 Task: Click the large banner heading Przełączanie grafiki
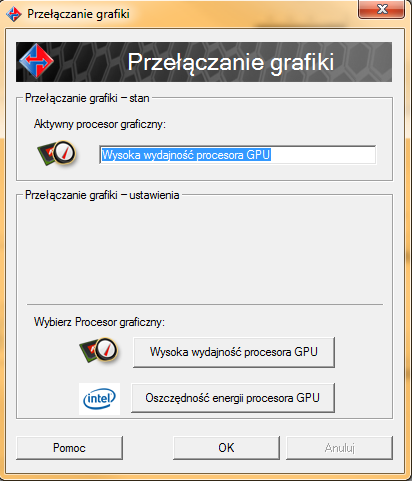tap(231, 62)
